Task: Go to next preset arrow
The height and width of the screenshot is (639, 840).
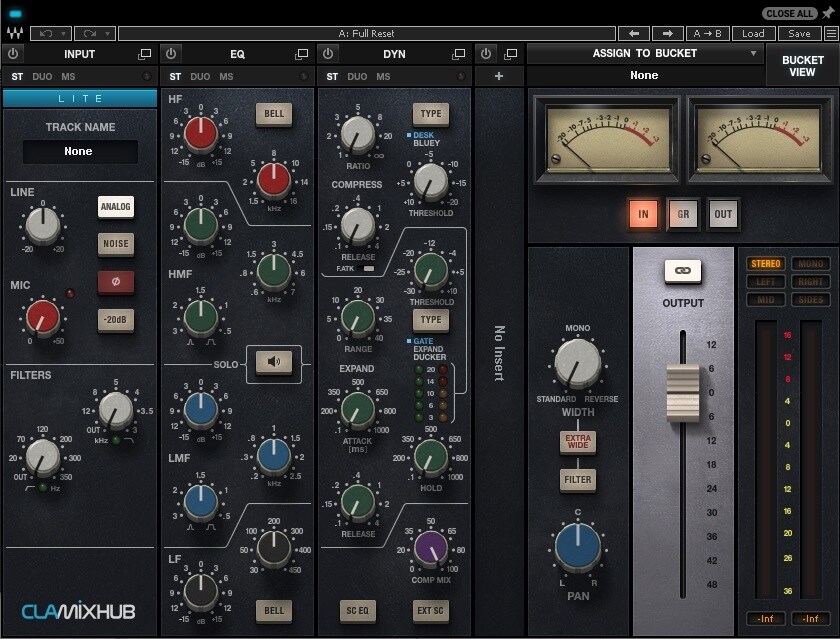Action: click(668, 34)
